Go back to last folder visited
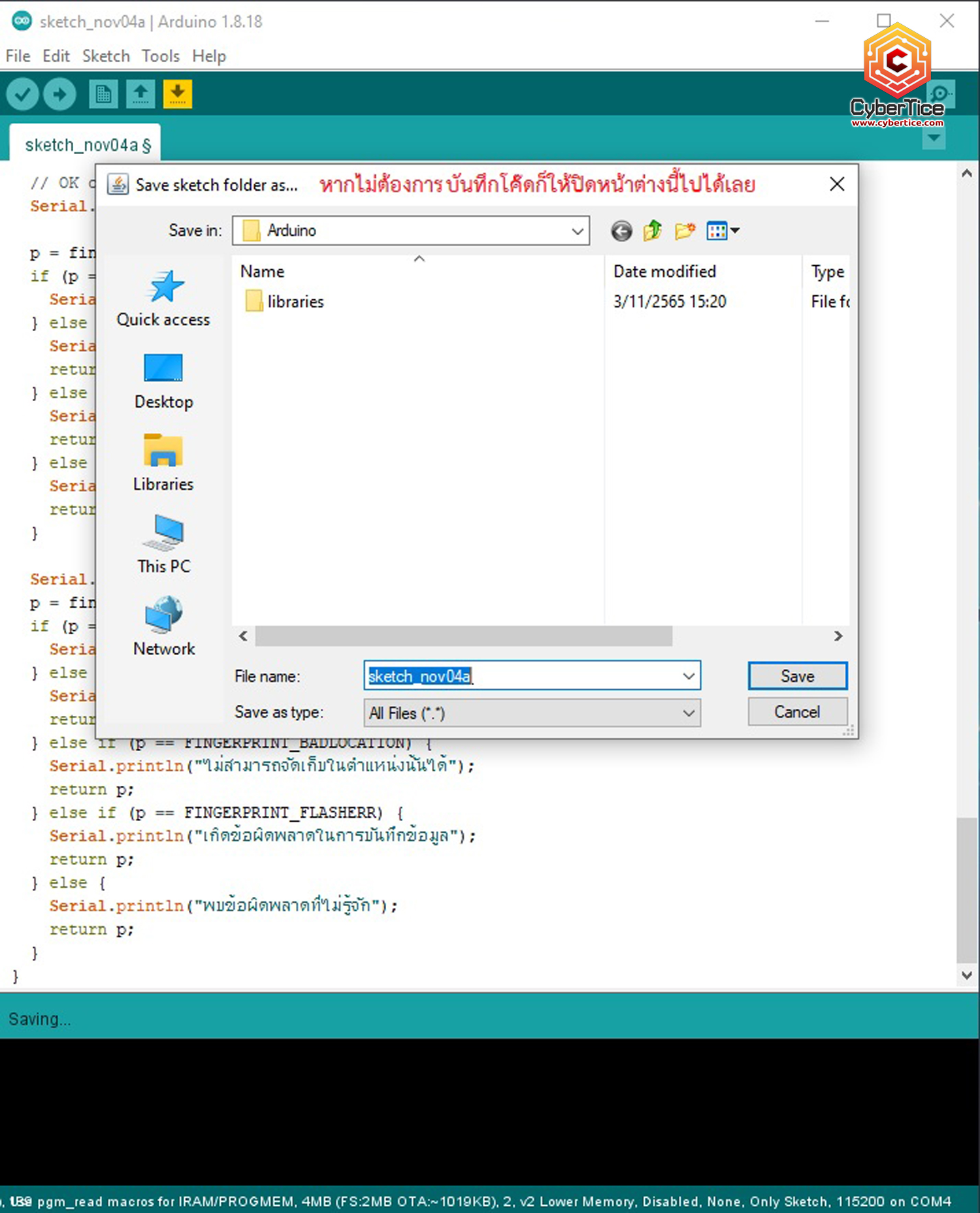This screenshot has width=980, height=1213. [621, 231]
